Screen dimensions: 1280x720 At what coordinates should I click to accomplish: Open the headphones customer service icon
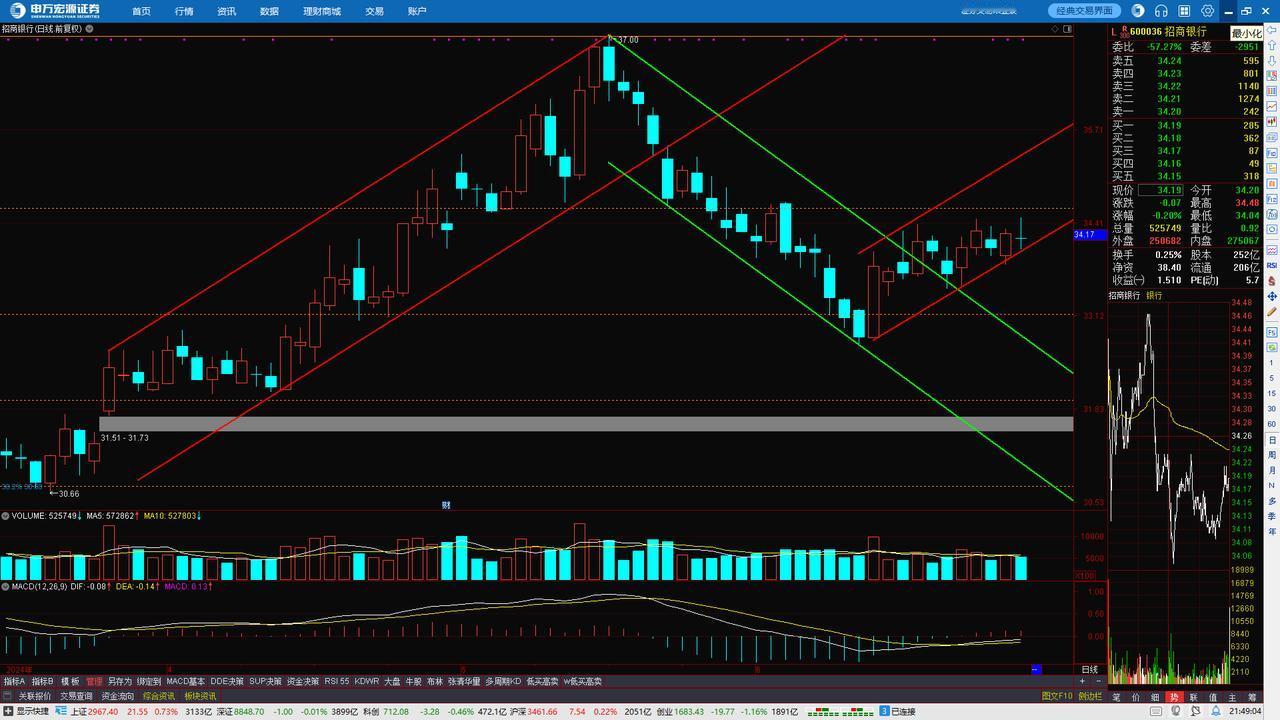(x=1161, y=11)
